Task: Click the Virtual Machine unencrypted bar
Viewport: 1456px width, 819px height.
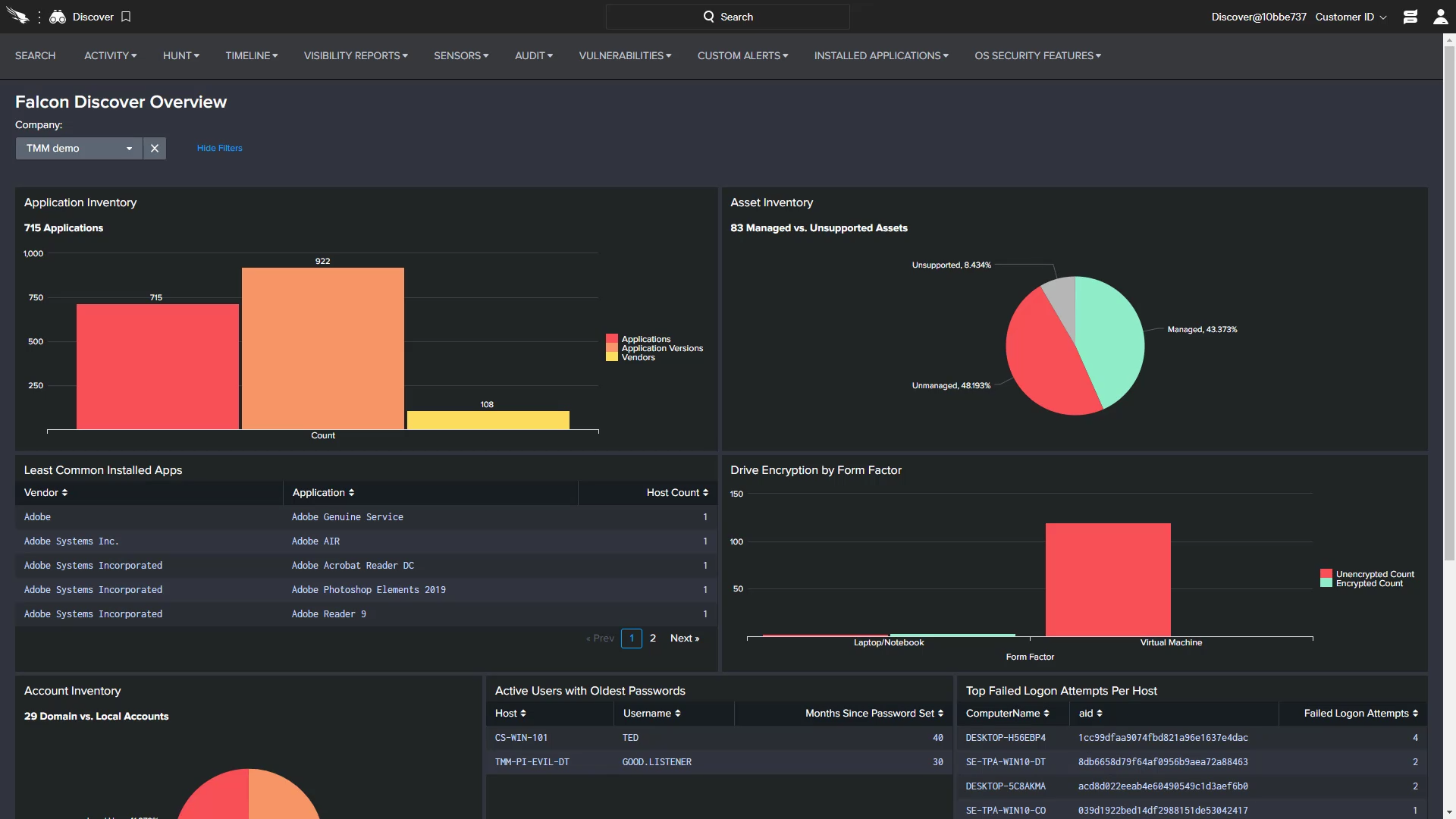Action: (1108, 580)
